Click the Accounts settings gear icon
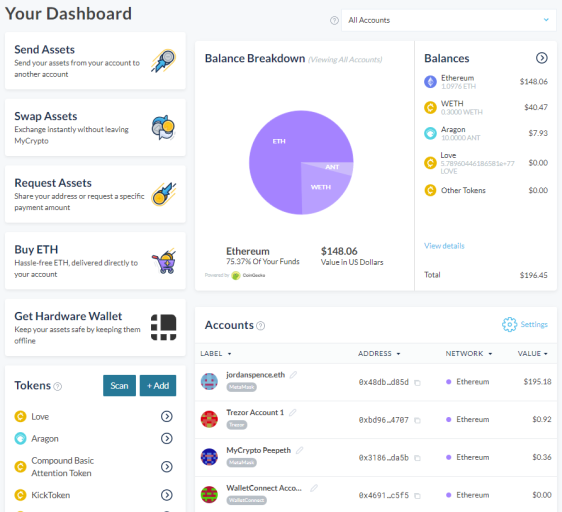 coord(509,324)
